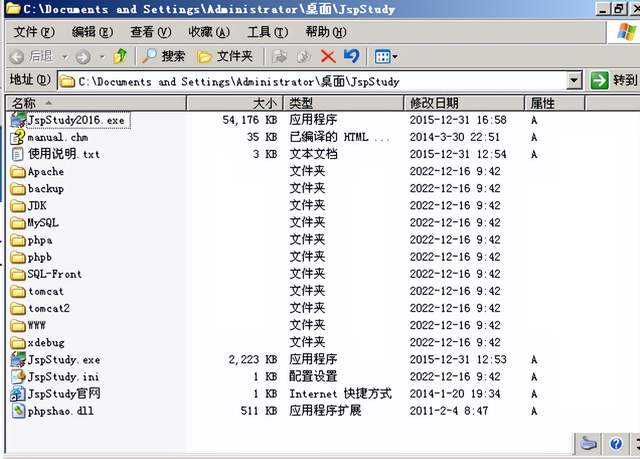Viewport: 640px width, 459px height.
Task: Click the 文本文档 type cell
Action: click(x=313, y=154)
